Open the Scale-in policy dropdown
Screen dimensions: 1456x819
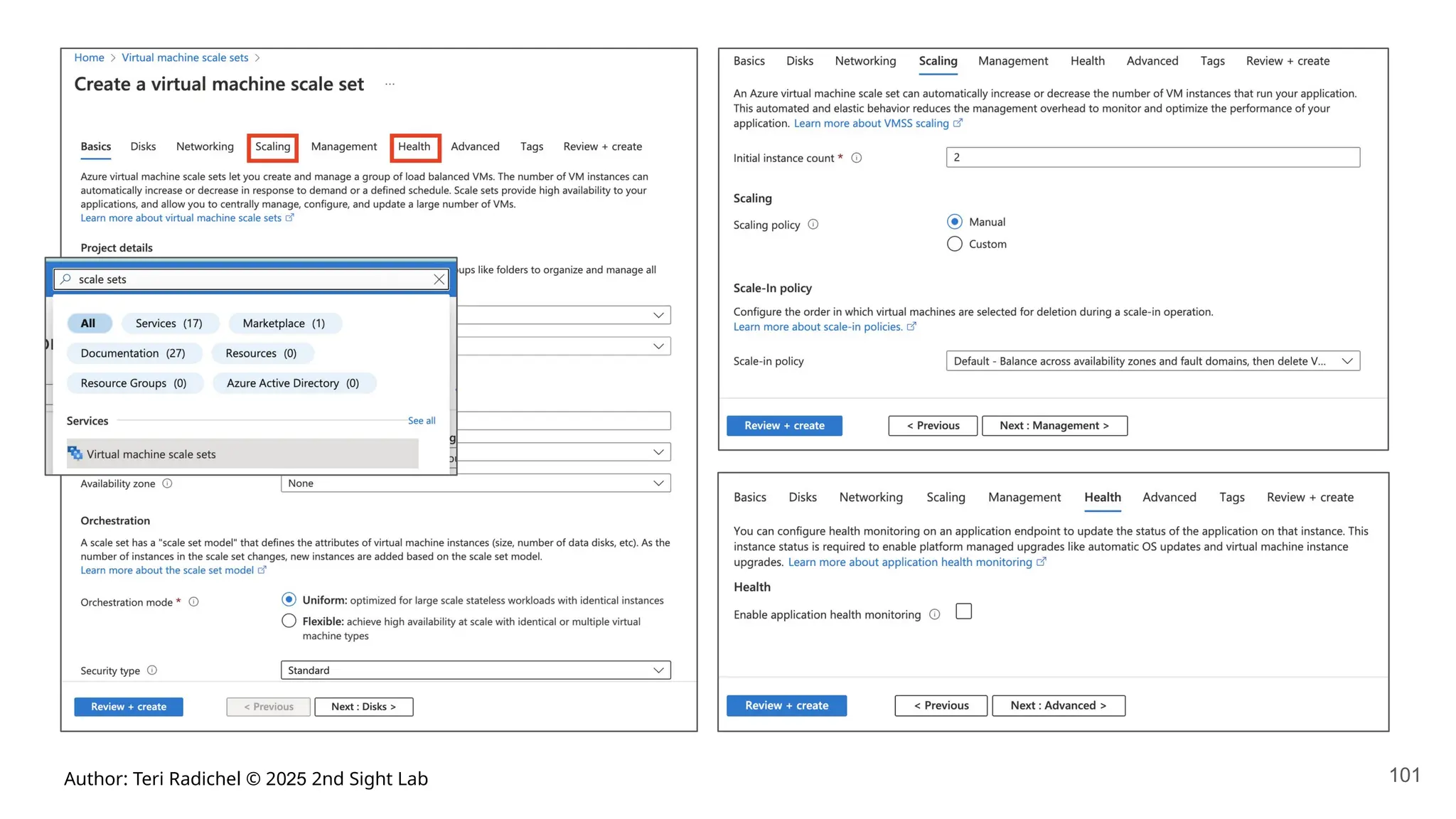[x=1152, y=361]
